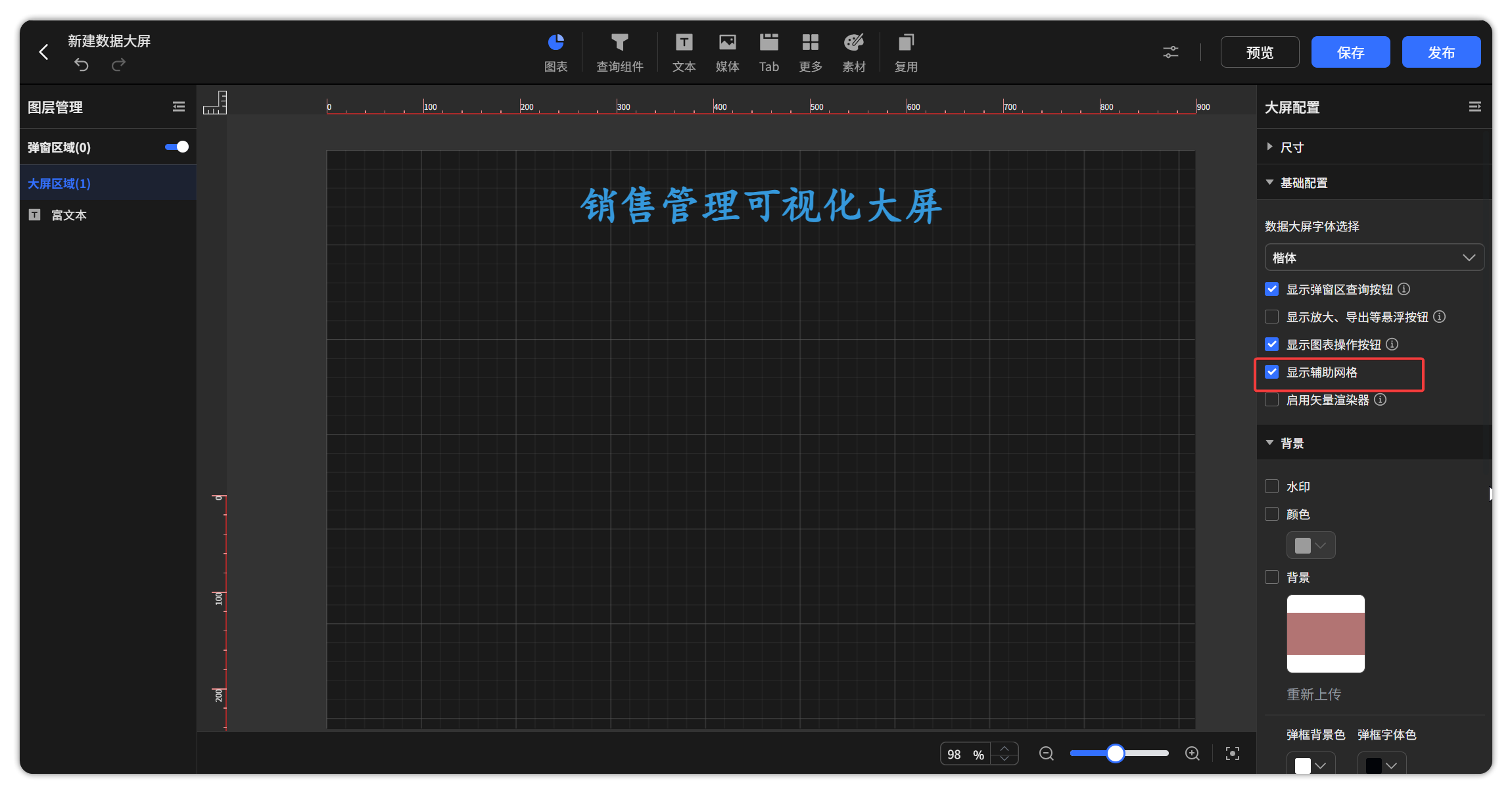The image size is (1512, 787).
Task: Open the 更多 components menu
Action: pos(811,53)
